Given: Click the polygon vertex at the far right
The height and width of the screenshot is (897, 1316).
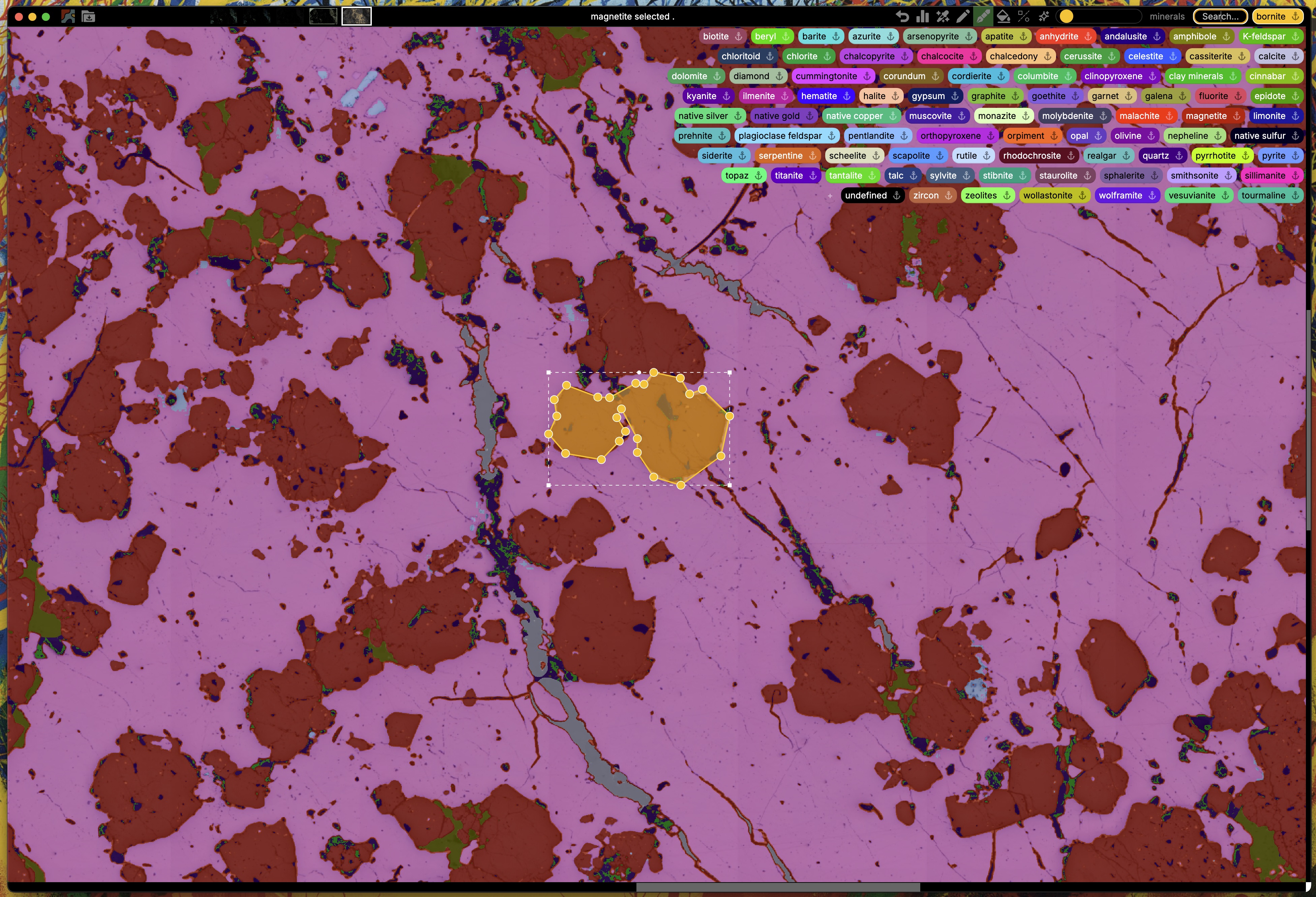Looking at the screenshot, I should click(729, 416).
